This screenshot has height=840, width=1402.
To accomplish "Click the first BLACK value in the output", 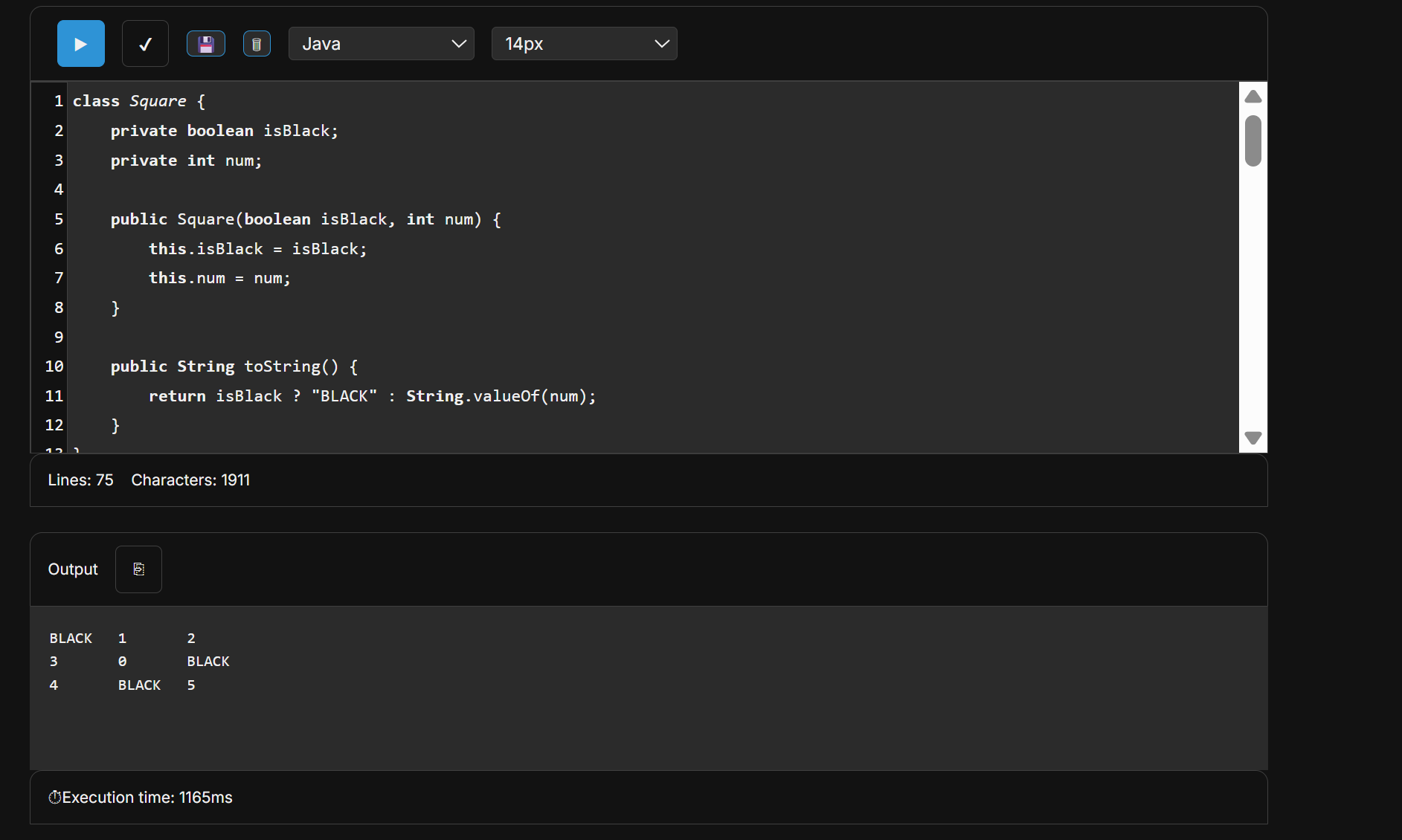I will (71, 639).
